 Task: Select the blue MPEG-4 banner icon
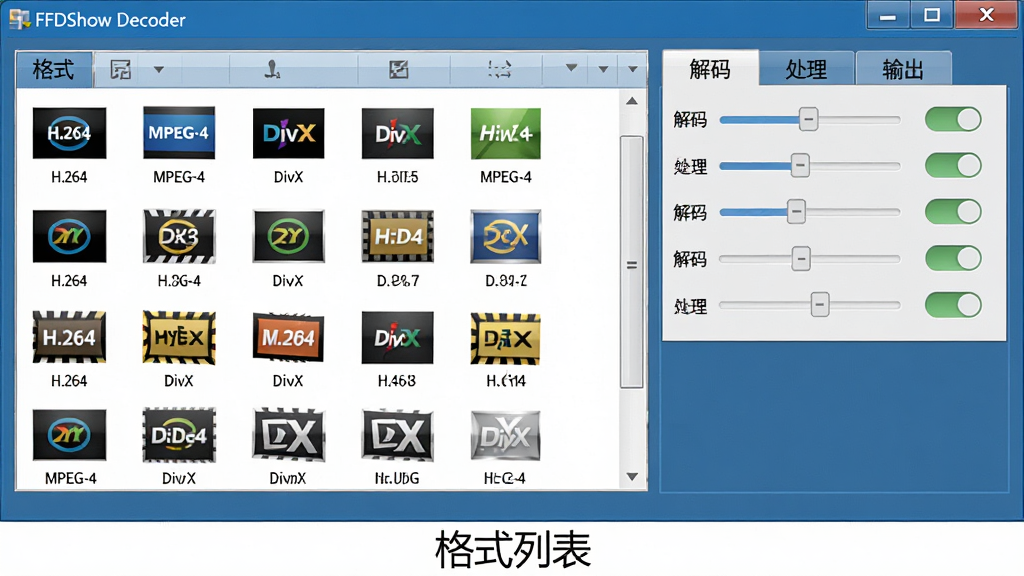[179, 133]
